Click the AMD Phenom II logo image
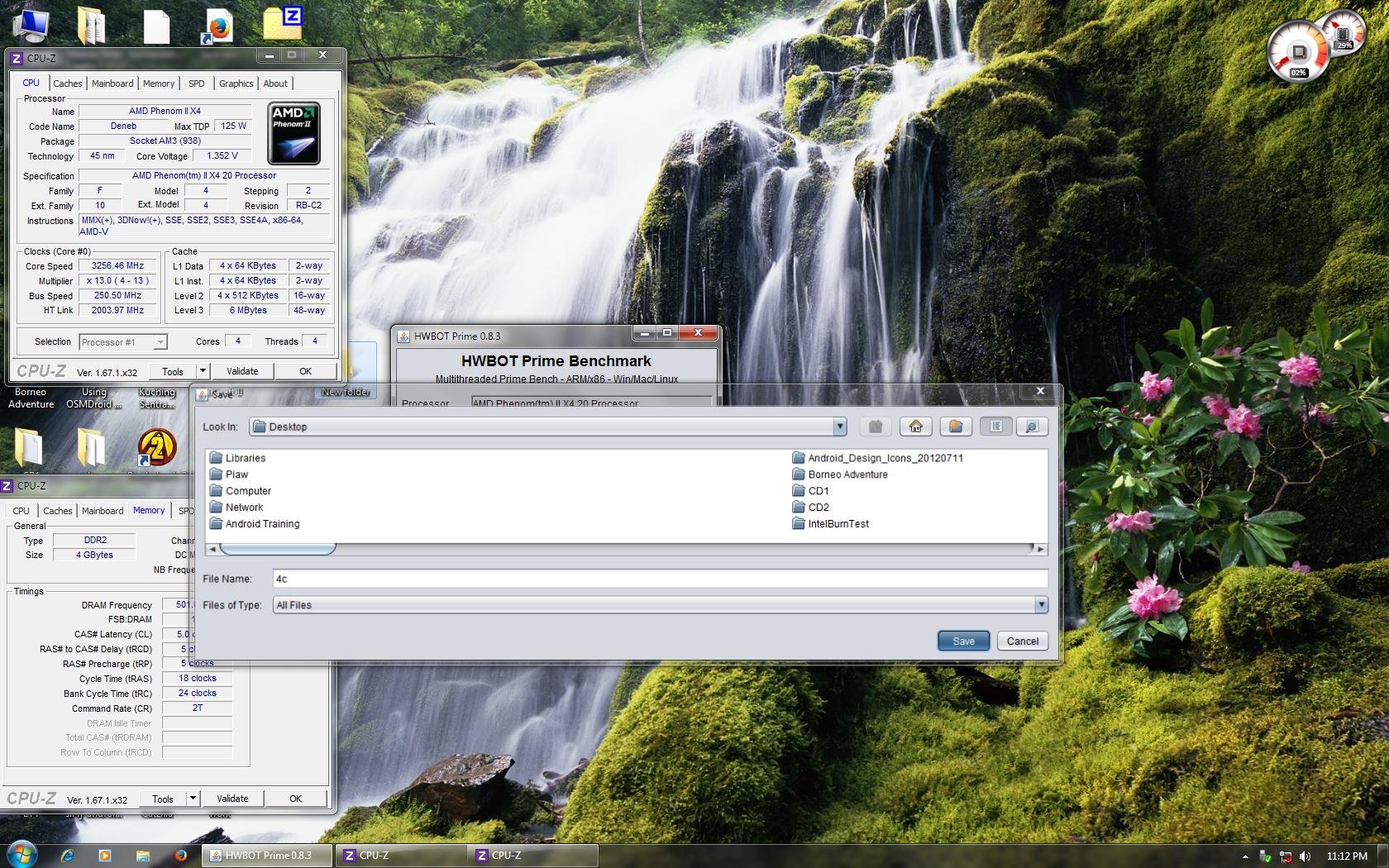 coord(294,133)
